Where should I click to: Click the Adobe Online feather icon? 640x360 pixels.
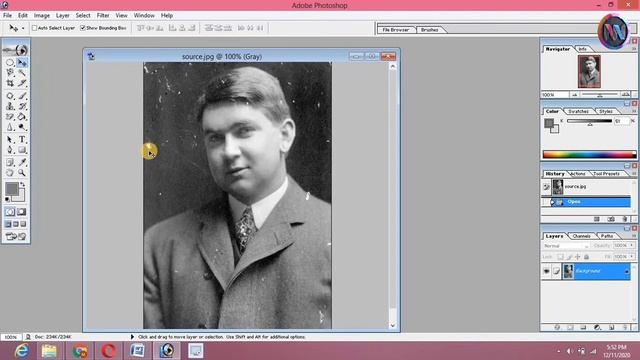(x=16, y=50)
